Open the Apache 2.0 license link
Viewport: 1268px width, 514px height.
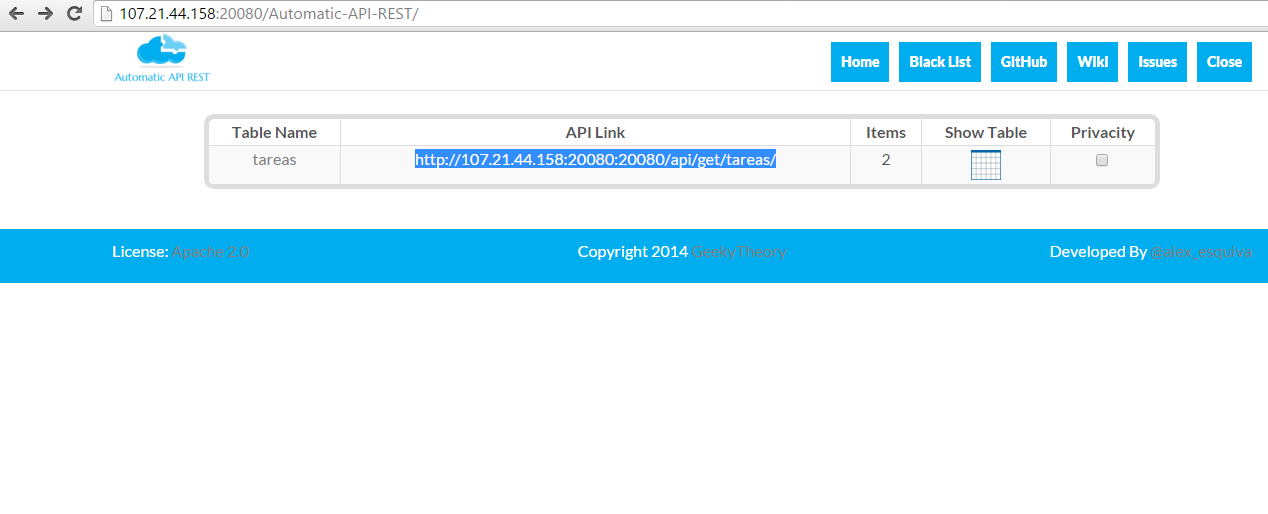210,252
